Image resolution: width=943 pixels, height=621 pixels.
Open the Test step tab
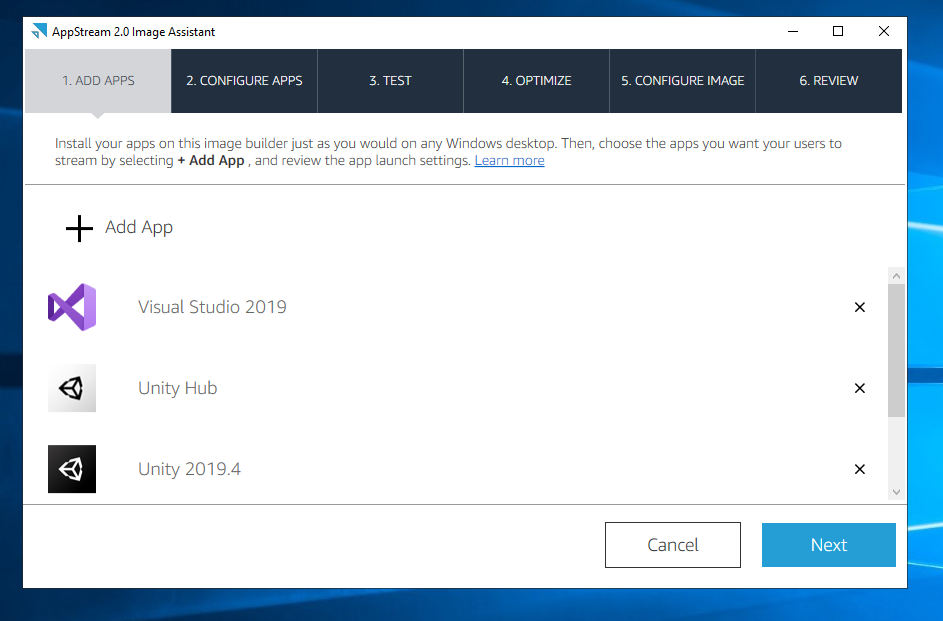pyautogui.click(x=390, y=81)
